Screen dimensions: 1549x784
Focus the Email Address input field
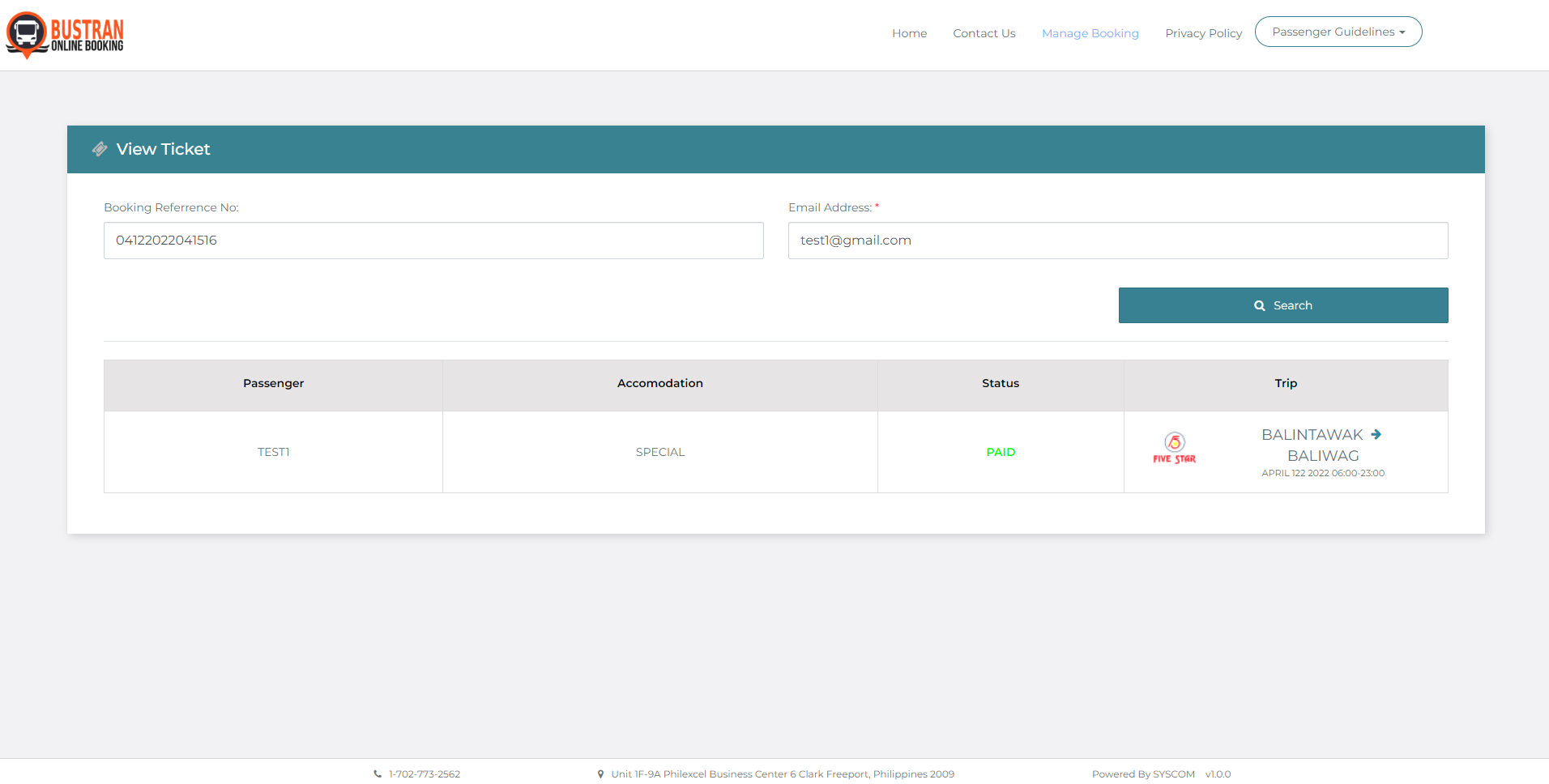1117,241
